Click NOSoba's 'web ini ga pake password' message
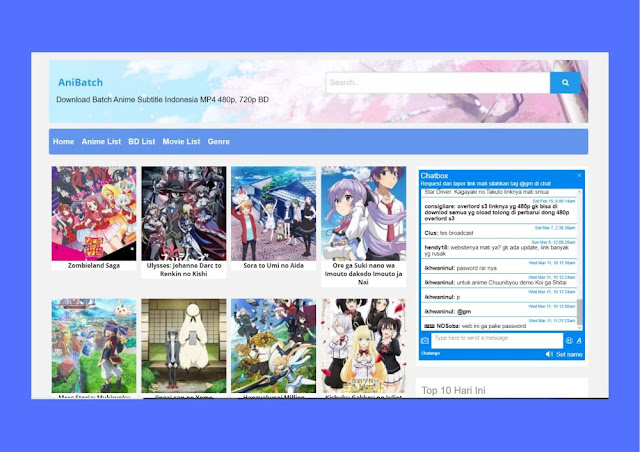The height and width of the screenshot is (452, 640). pos(475,326)
